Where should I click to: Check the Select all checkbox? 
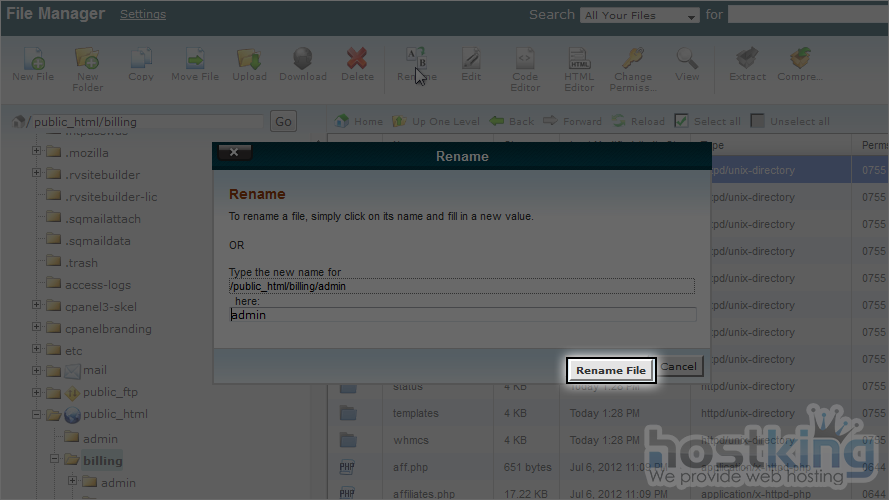coord(681,121)
